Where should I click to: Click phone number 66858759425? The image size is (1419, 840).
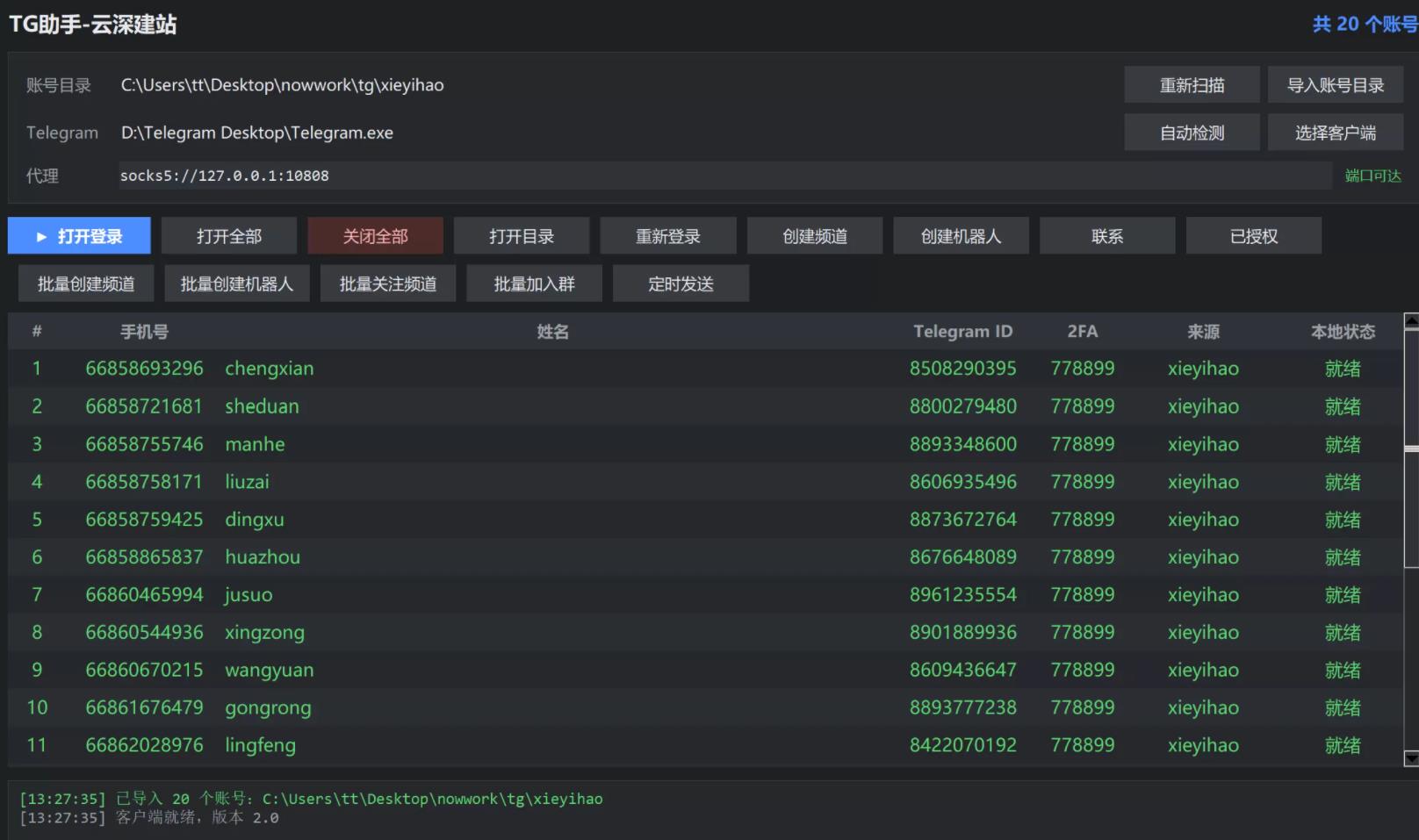(144, 520)
